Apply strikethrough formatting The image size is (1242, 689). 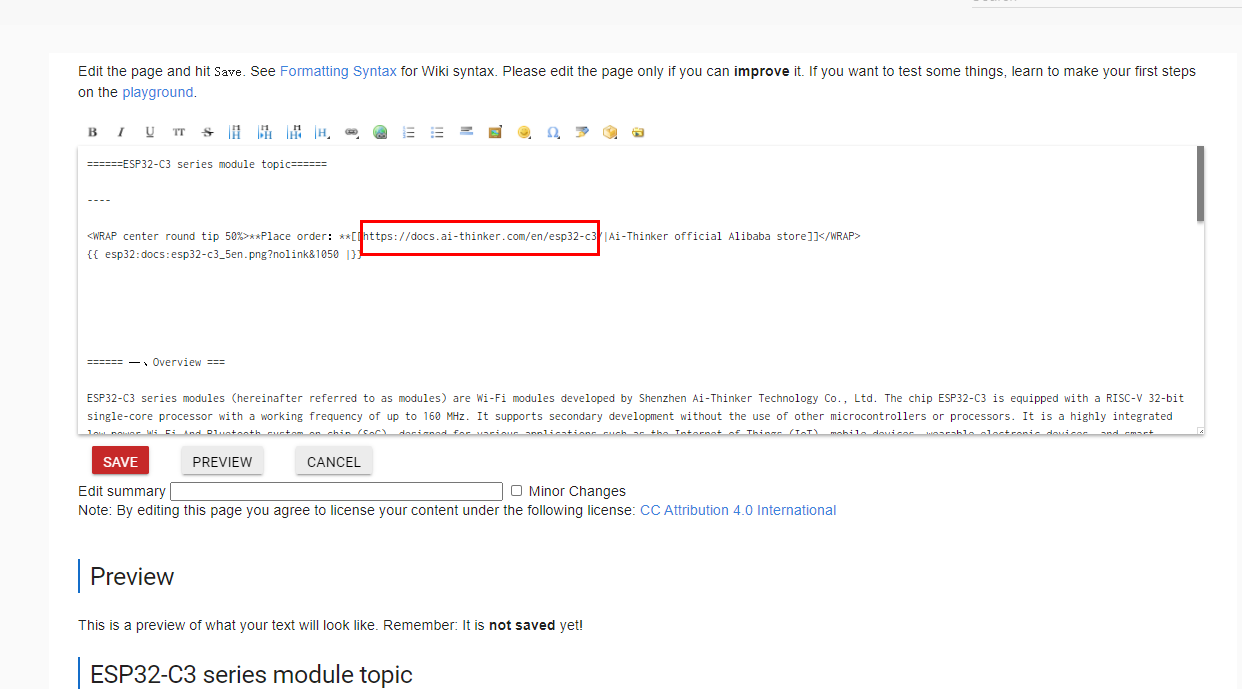(208, 132)
